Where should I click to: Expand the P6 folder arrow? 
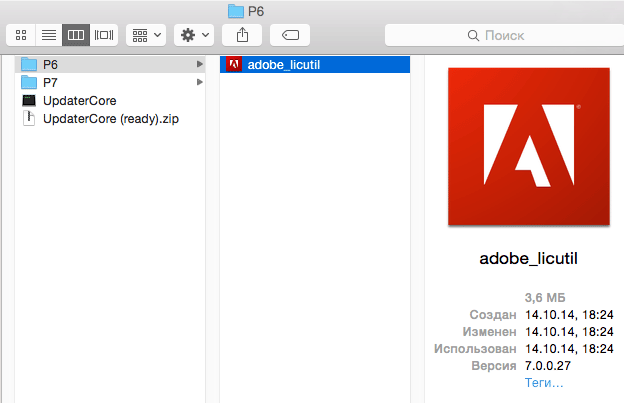pos(199,64)
